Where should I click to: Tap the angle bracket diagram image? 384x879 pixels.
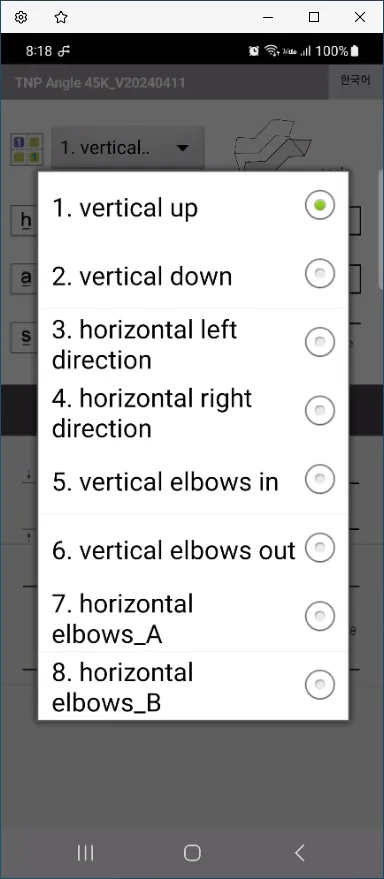(x=272, y=144)
